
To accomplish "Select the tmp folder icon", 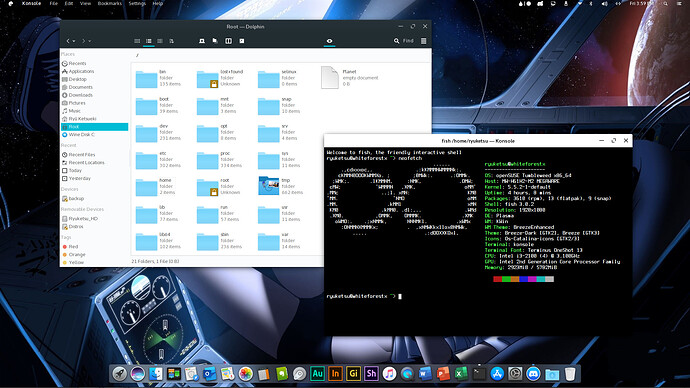I will click(268, 186).
